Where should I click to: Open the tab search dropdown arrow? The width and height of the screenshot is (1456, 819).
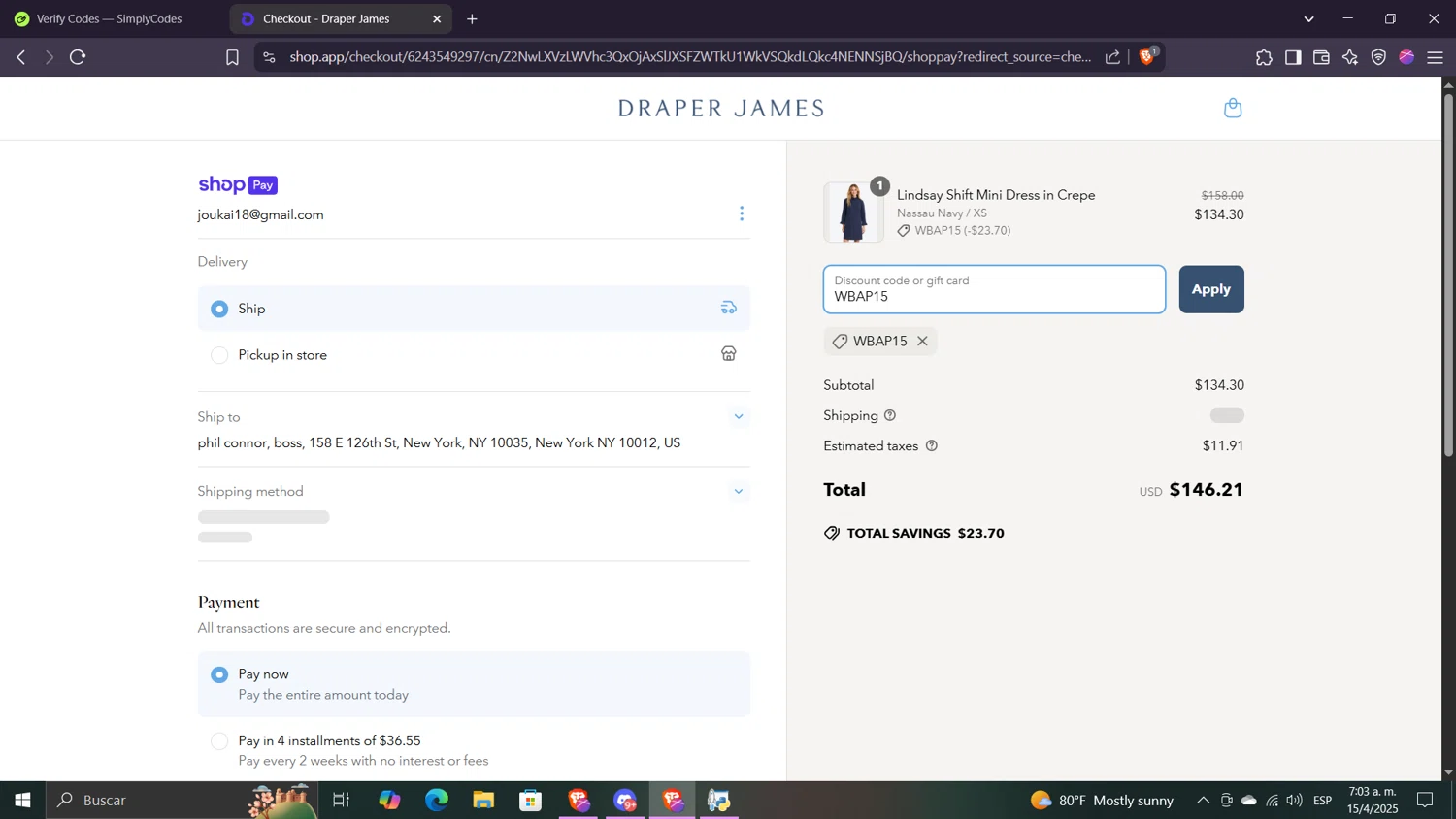click(1308, 18)
